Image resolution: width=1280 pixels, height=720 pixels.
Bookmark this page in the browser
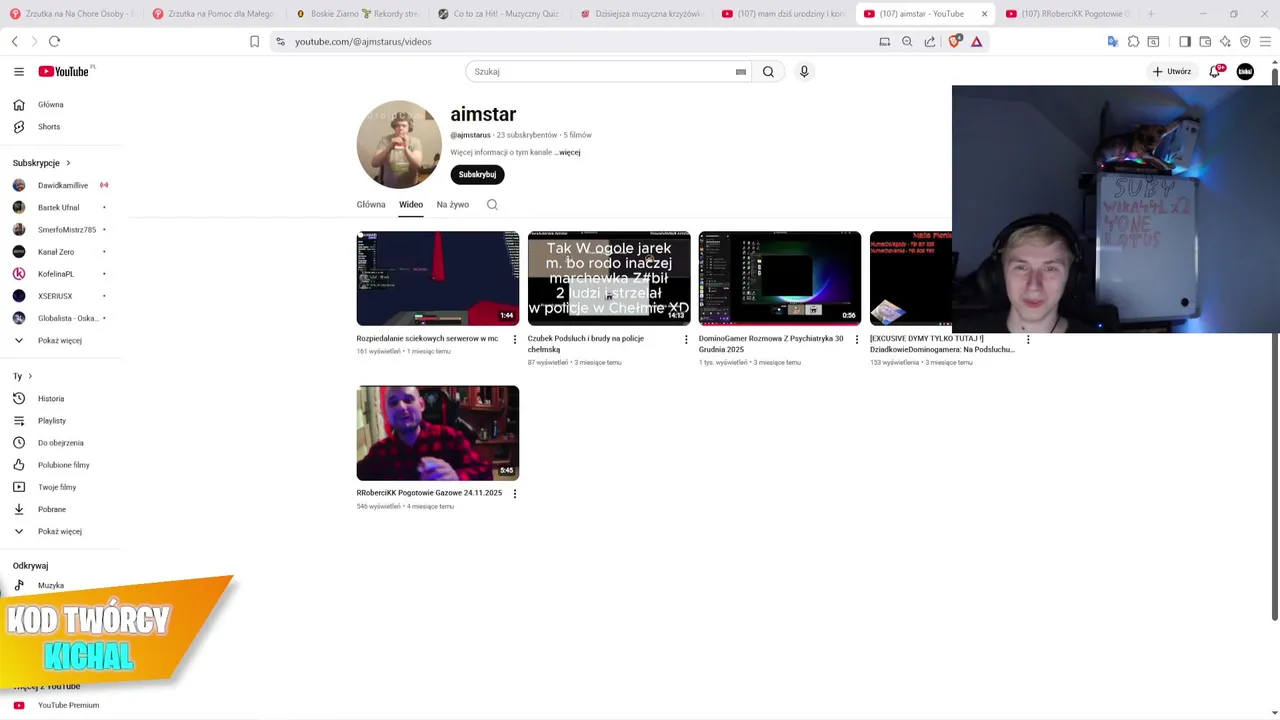[x=254, y=41]
